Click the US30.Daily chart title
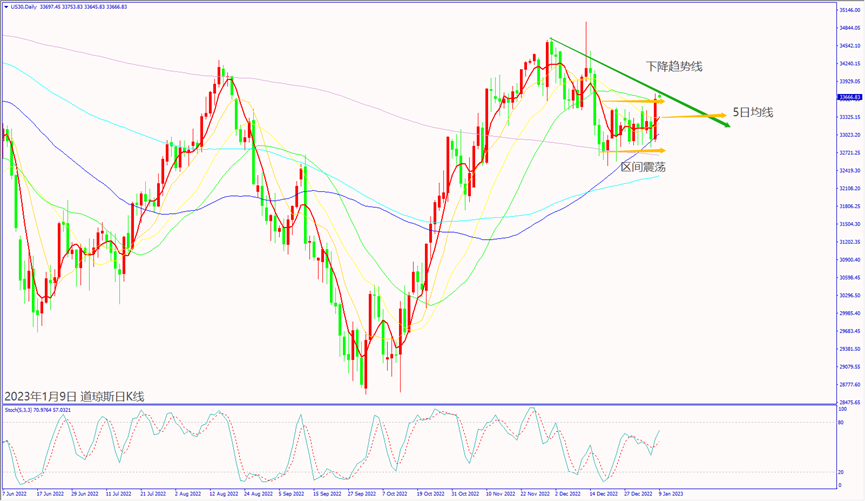The image size is (865, 501). pos(26,5)
